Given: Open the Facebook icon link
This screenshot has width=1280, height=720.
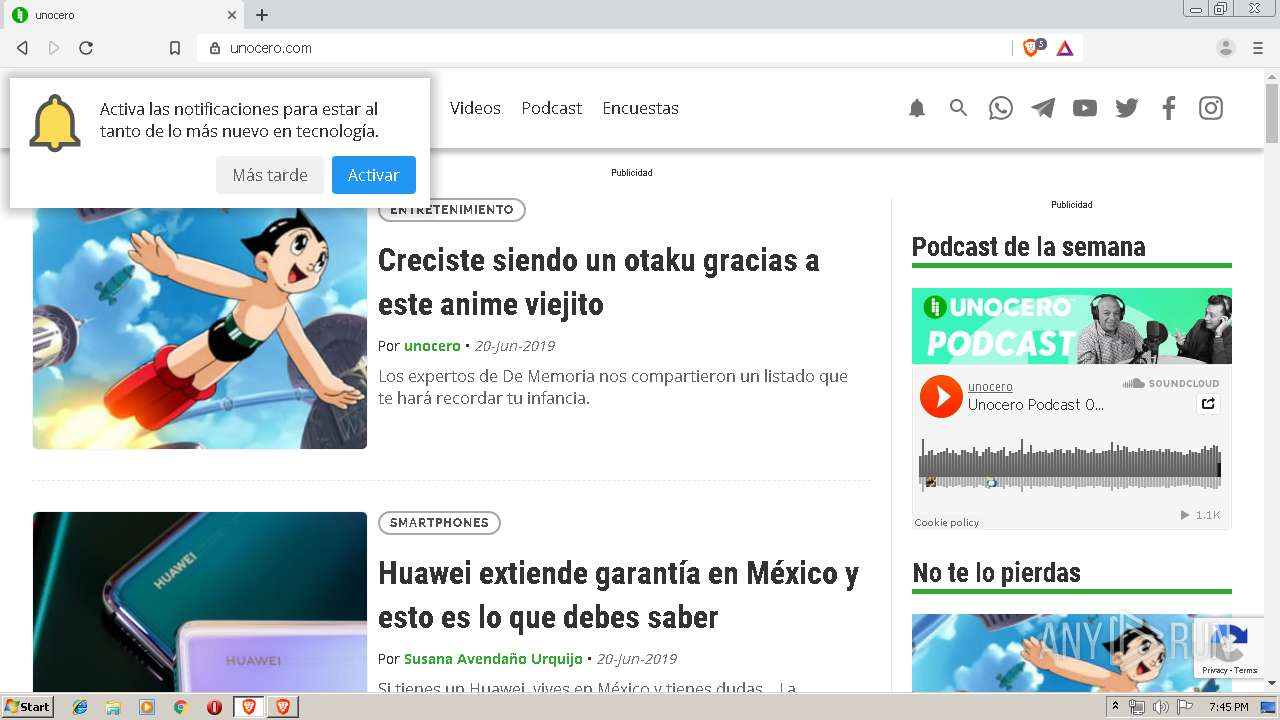Looking at the screenshot, I should 1169,108.
